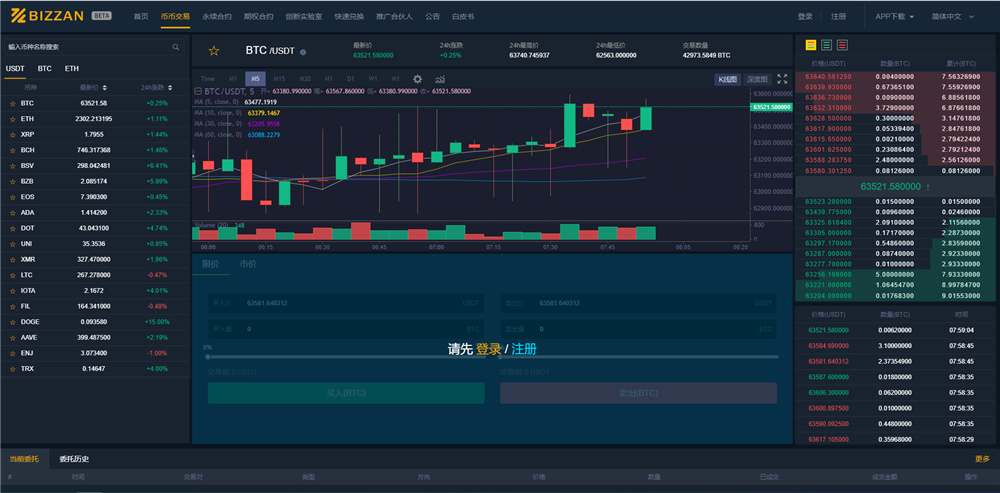Expand the APP download dropdown

click(x=897, y=16)
